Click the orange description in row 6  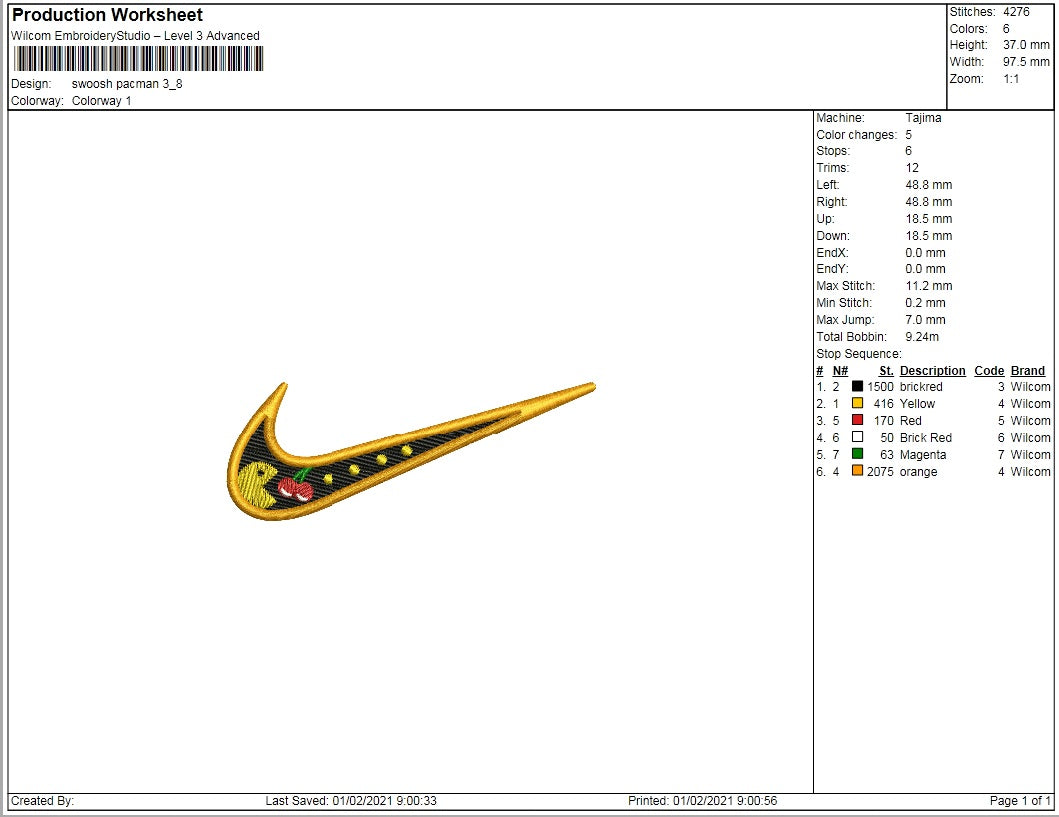coord(918,472)
